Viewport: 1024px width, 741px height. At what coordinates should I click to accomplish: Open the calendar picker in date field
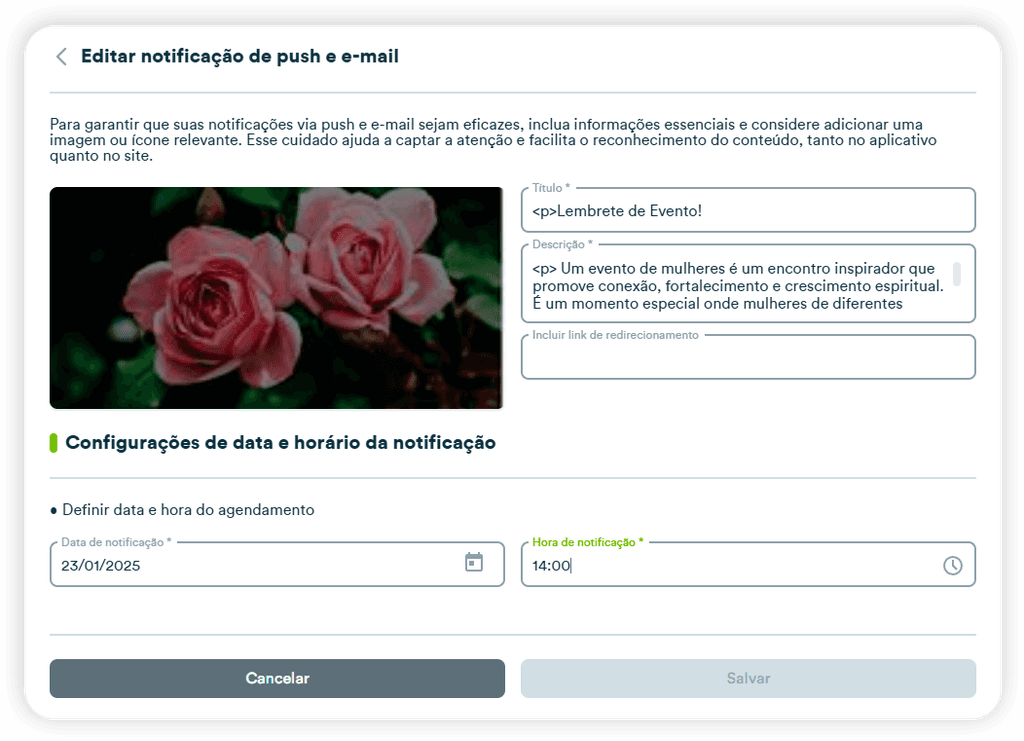pyautogui.click(x=473, y=562)
